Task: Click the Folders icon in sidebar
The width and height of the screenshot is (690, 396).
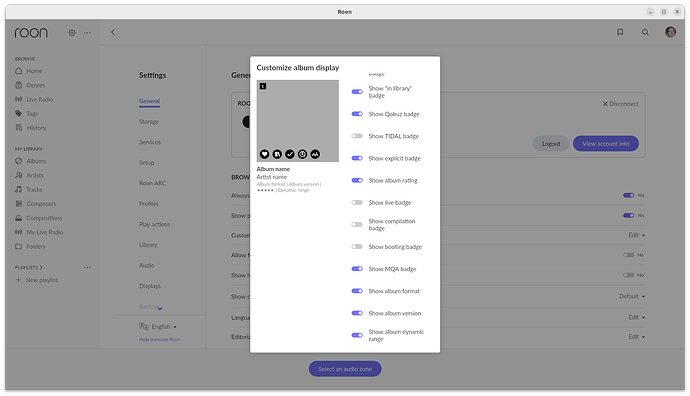Action: coord(18,246)
